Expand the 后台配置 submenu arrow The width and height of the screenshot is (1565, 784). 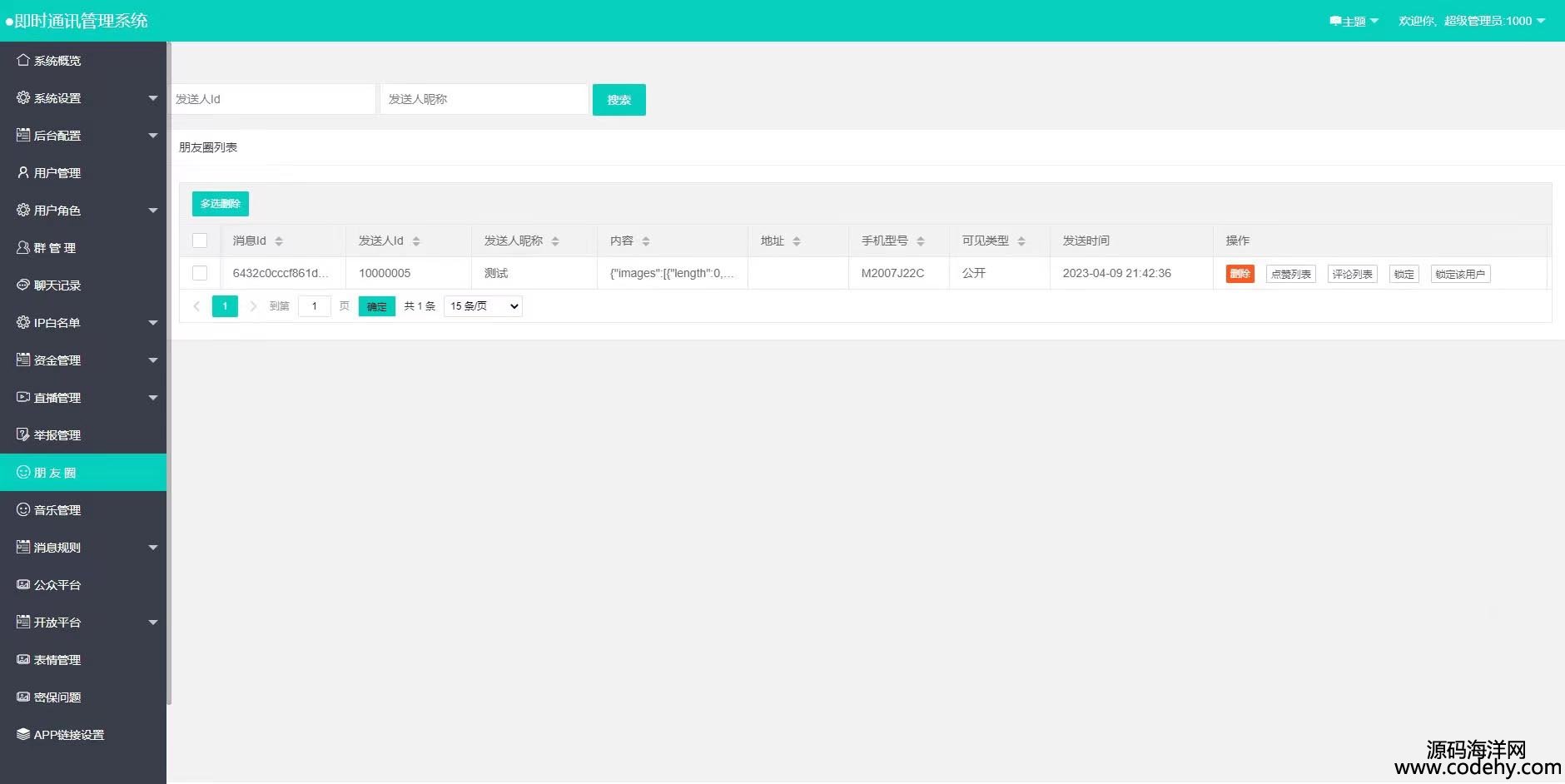(x=153, y=136)
